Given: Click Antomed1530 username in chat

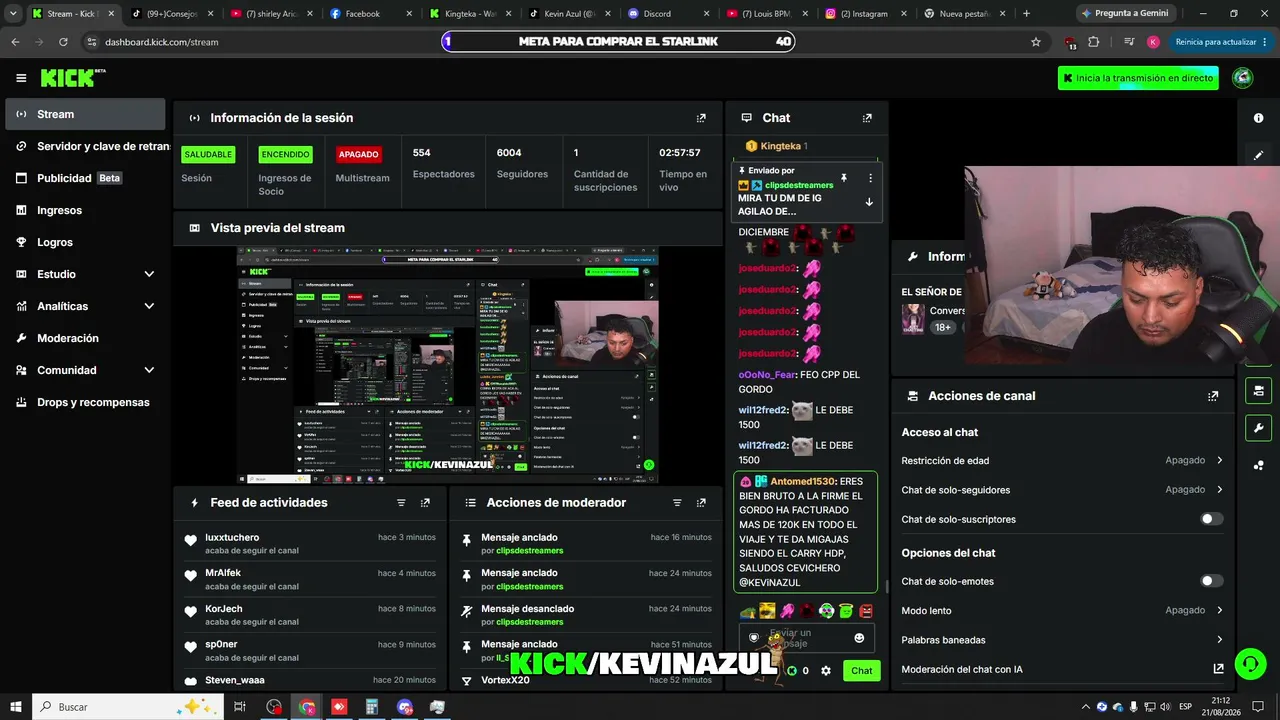Looking at the screenshot, I should coord(804,481).
